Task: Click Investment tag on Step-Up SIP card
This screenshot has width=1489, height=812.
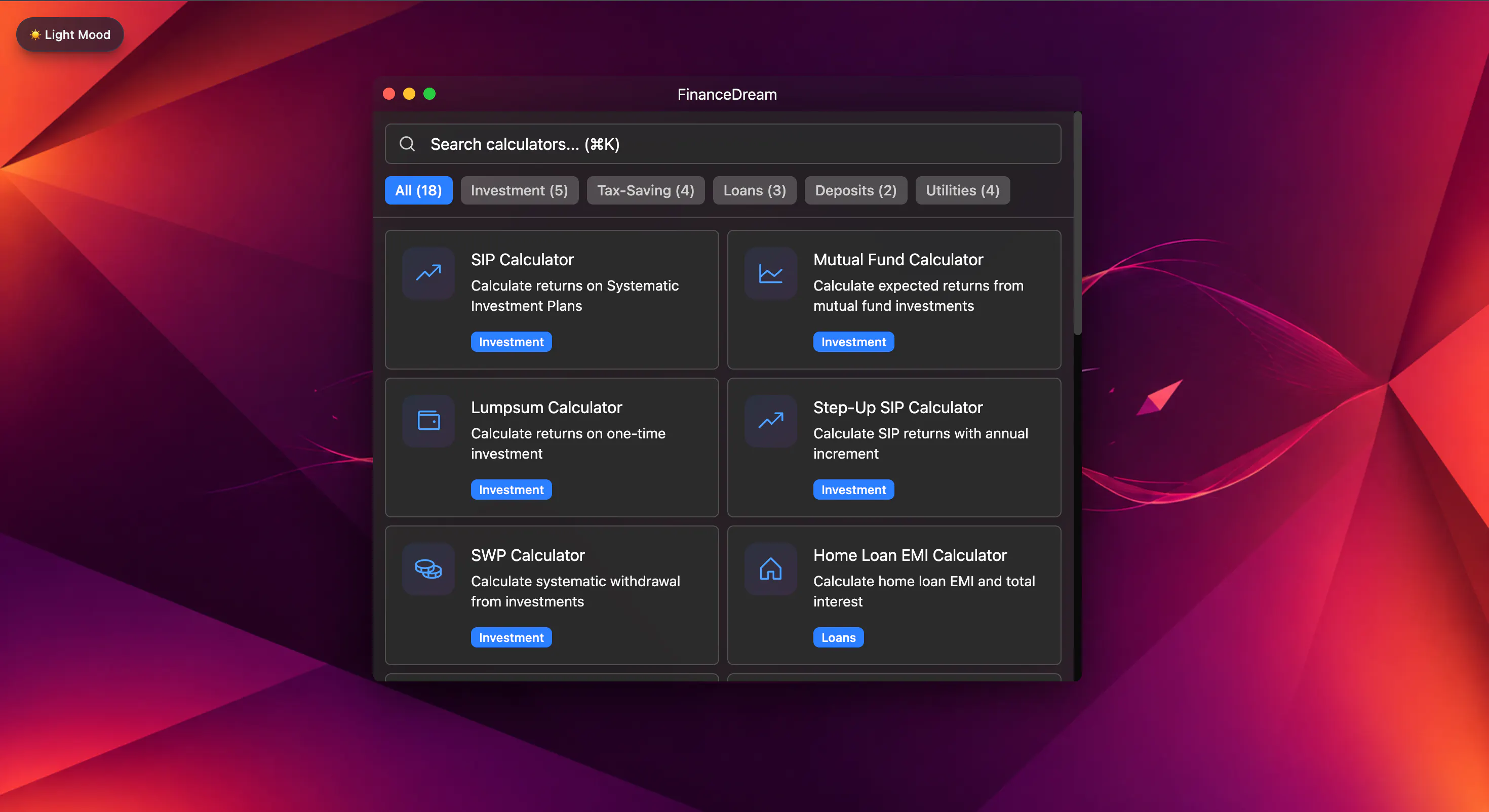Action: [x=853, y=490]
